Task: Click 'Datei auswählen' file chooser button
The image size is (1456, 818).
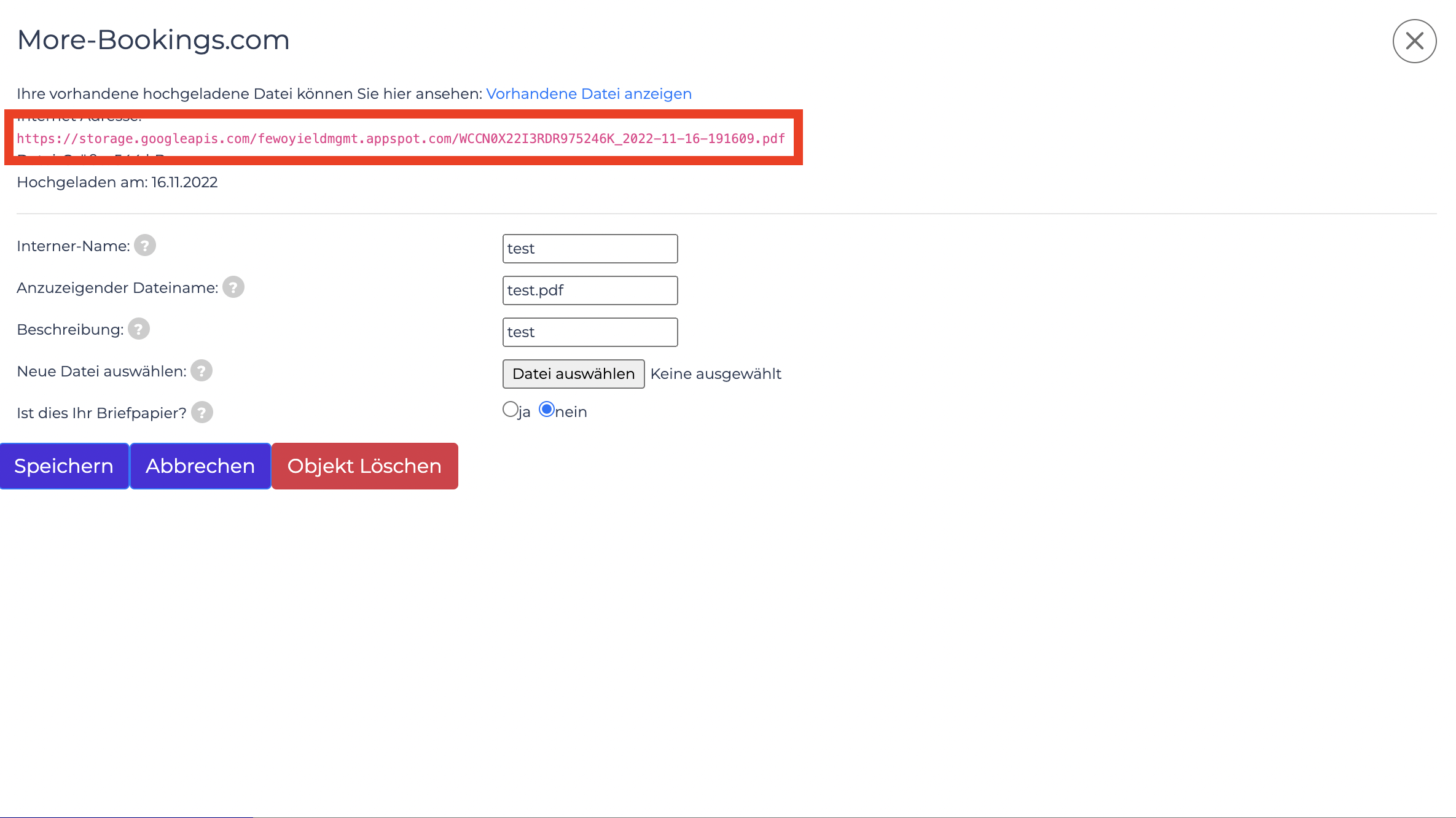Action: click(x=574, y=374)
